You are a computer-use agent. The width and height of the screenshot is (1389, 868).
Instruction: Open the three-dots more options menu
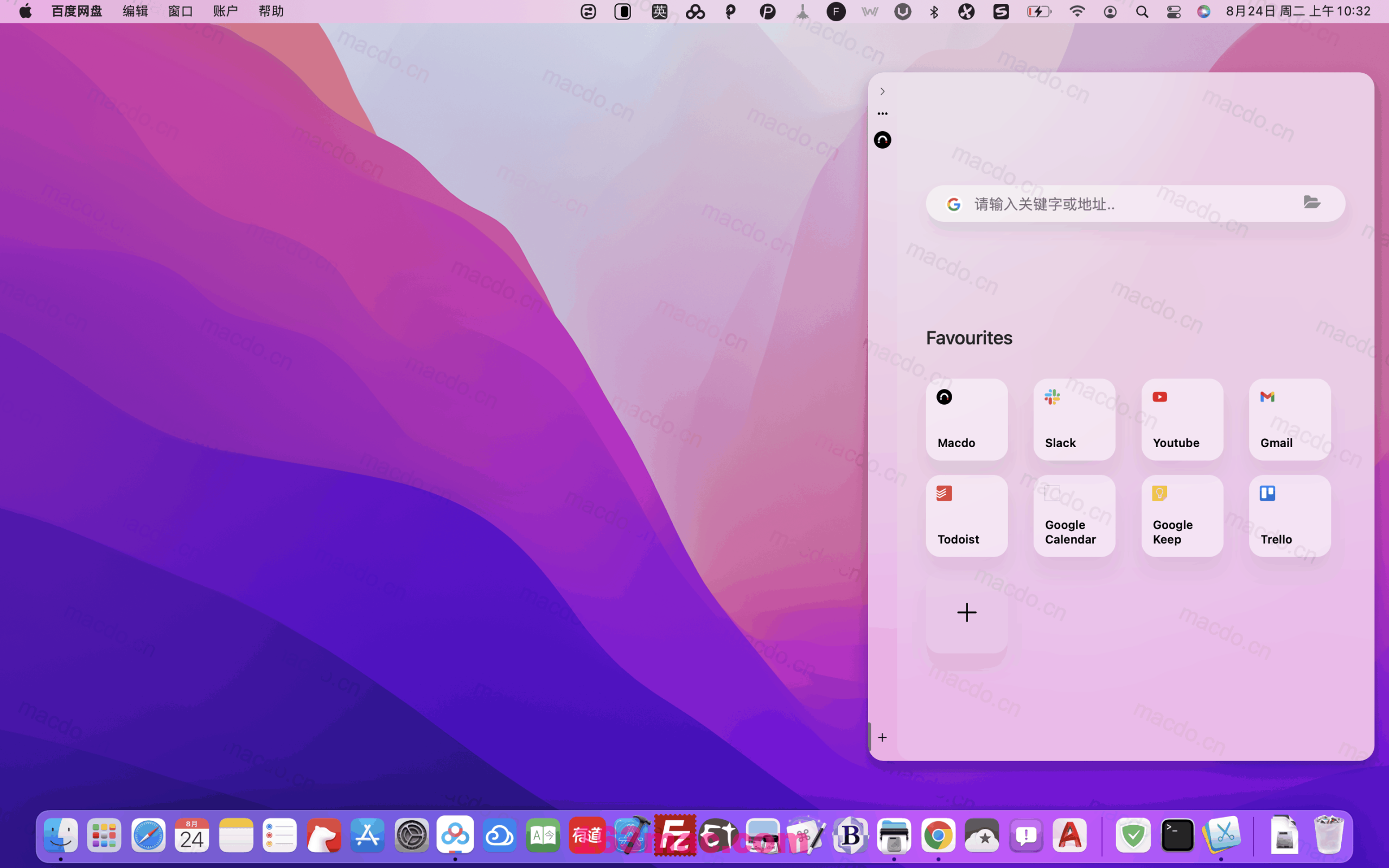[x=882, y=114]
